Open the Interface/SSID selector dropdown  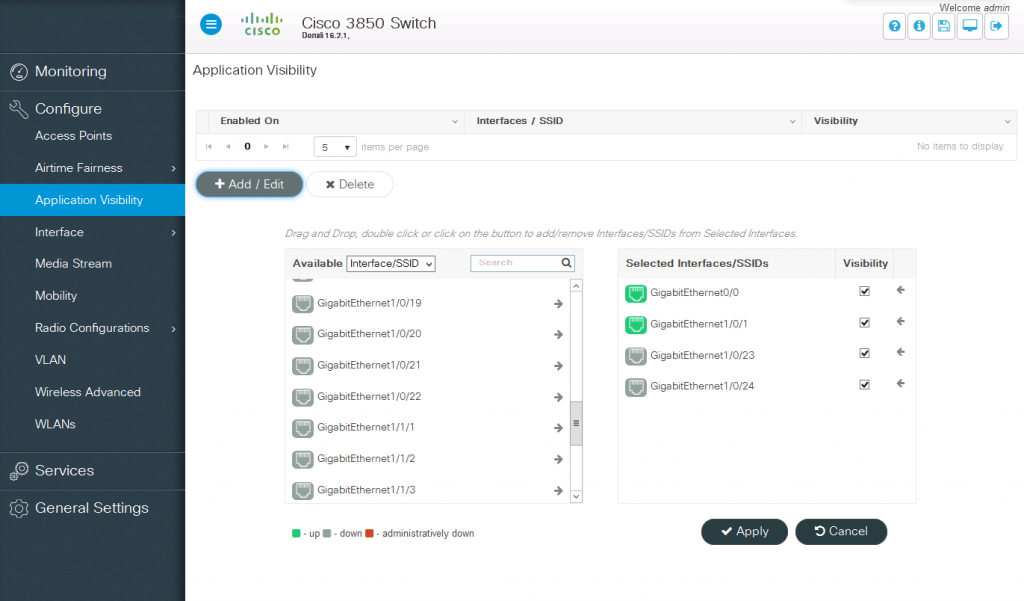pos(390,263)
